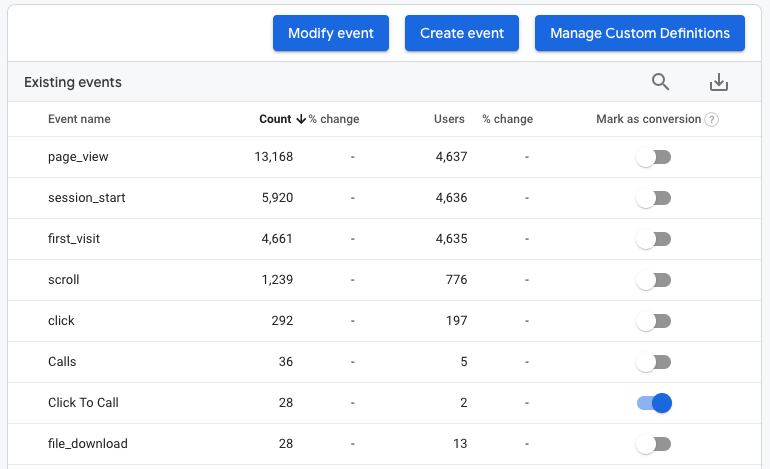Viewport: 770px width, 469px height.
Task: Switch on conversion toggle for click event
Action: coord(654,321)
